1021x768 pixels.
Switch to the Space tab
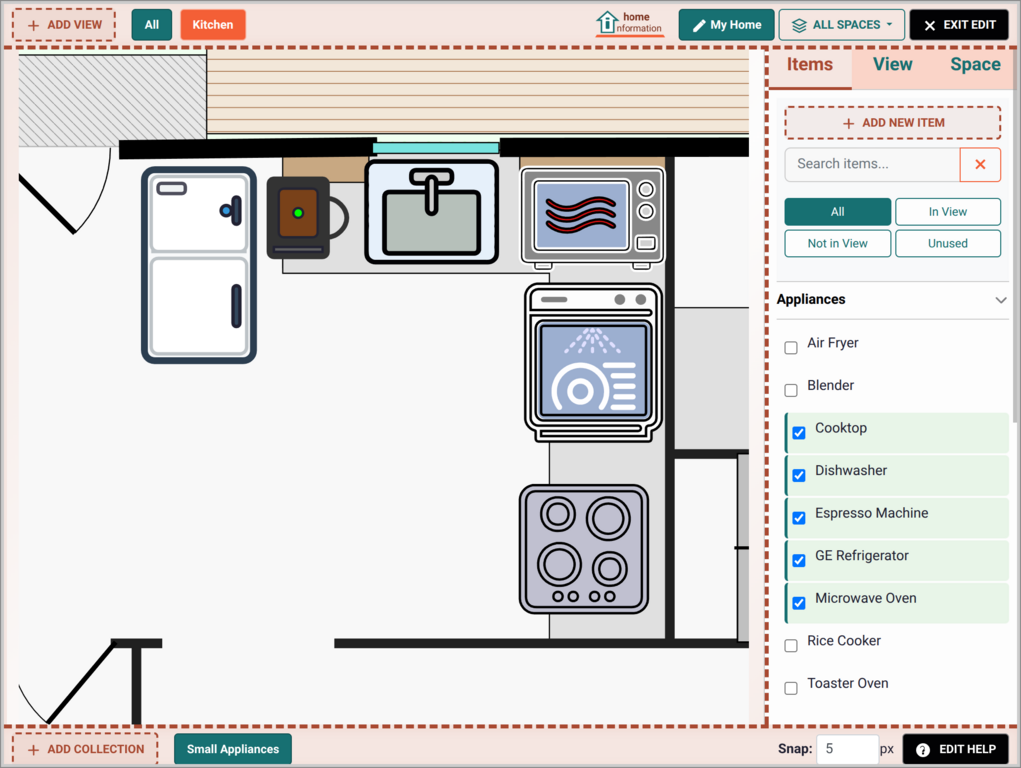click(975, 64)
